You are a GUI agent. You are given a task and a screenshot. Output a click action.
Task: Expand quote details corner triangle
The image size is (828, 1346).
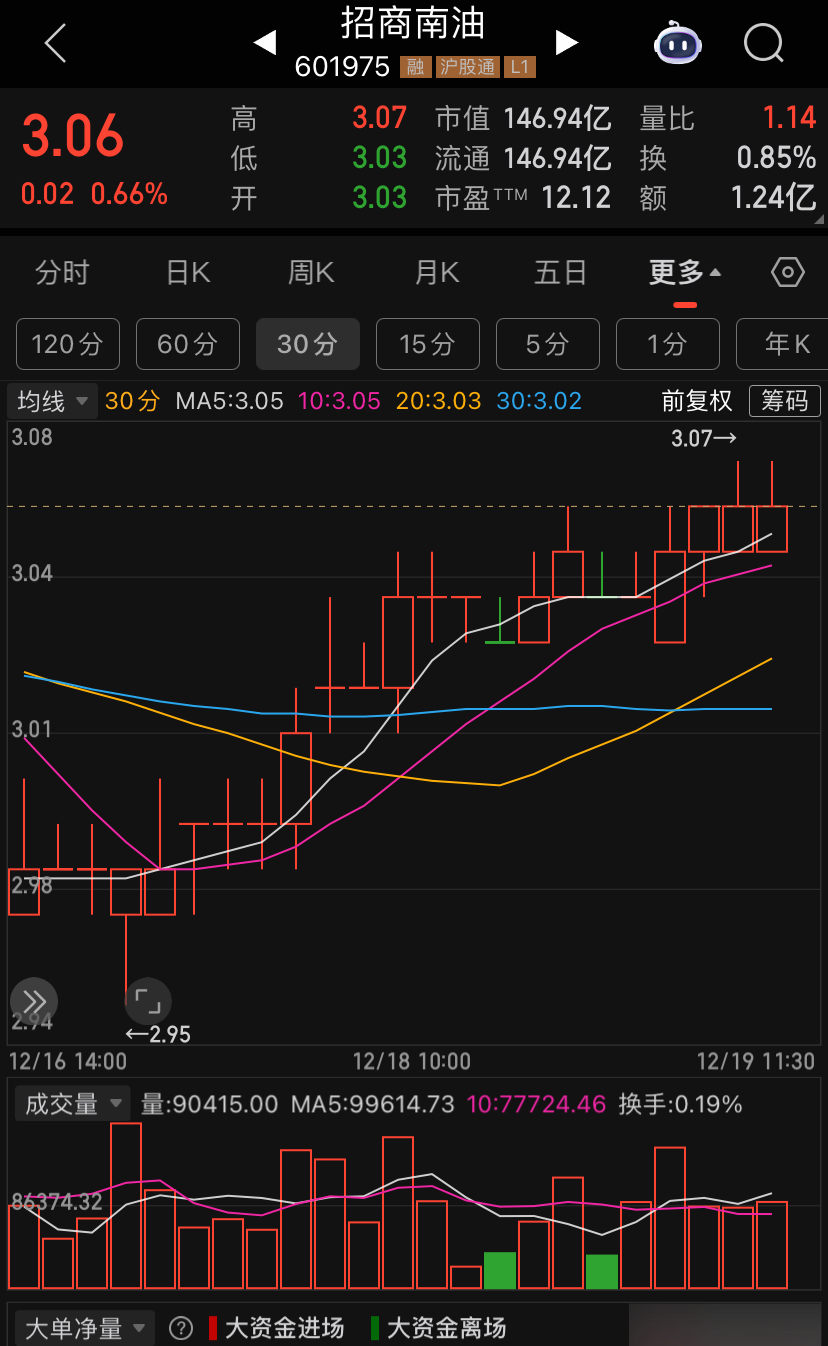click(819, 219)
